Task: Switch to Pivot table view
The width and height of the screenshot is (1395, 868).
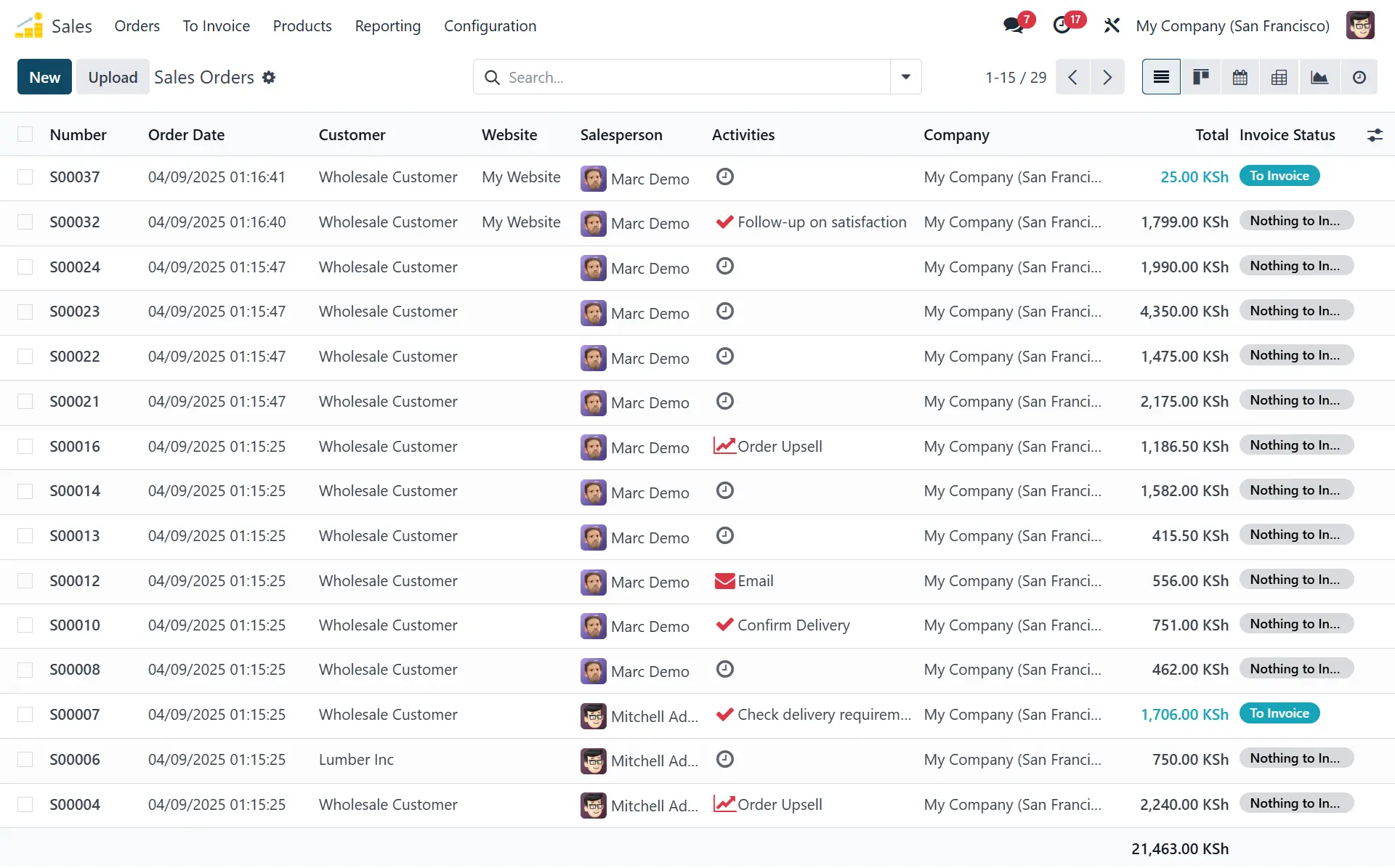Action: 1279,77
